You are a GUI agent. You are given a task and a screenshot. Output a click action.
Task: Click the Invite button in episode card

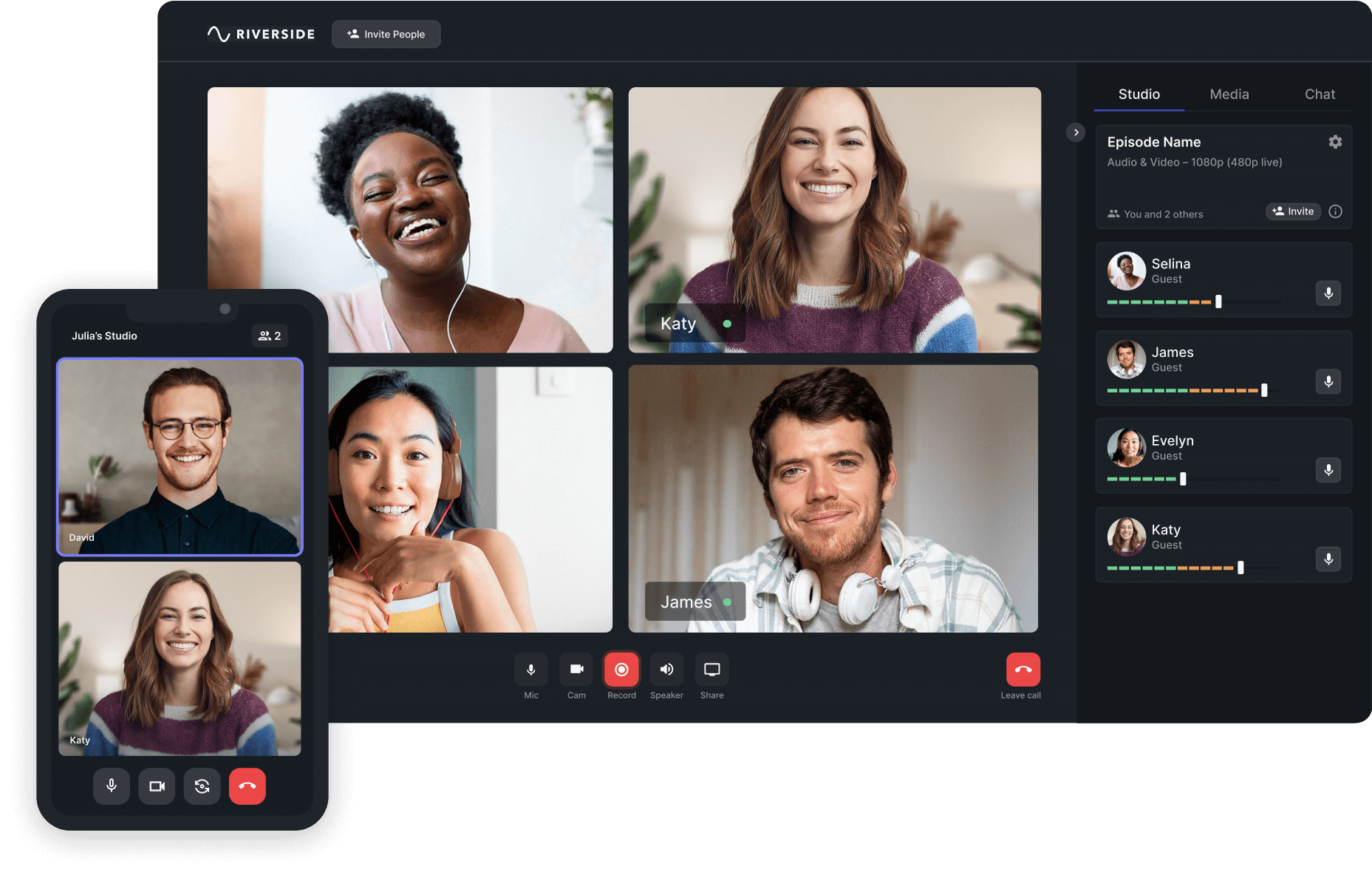1293,211
